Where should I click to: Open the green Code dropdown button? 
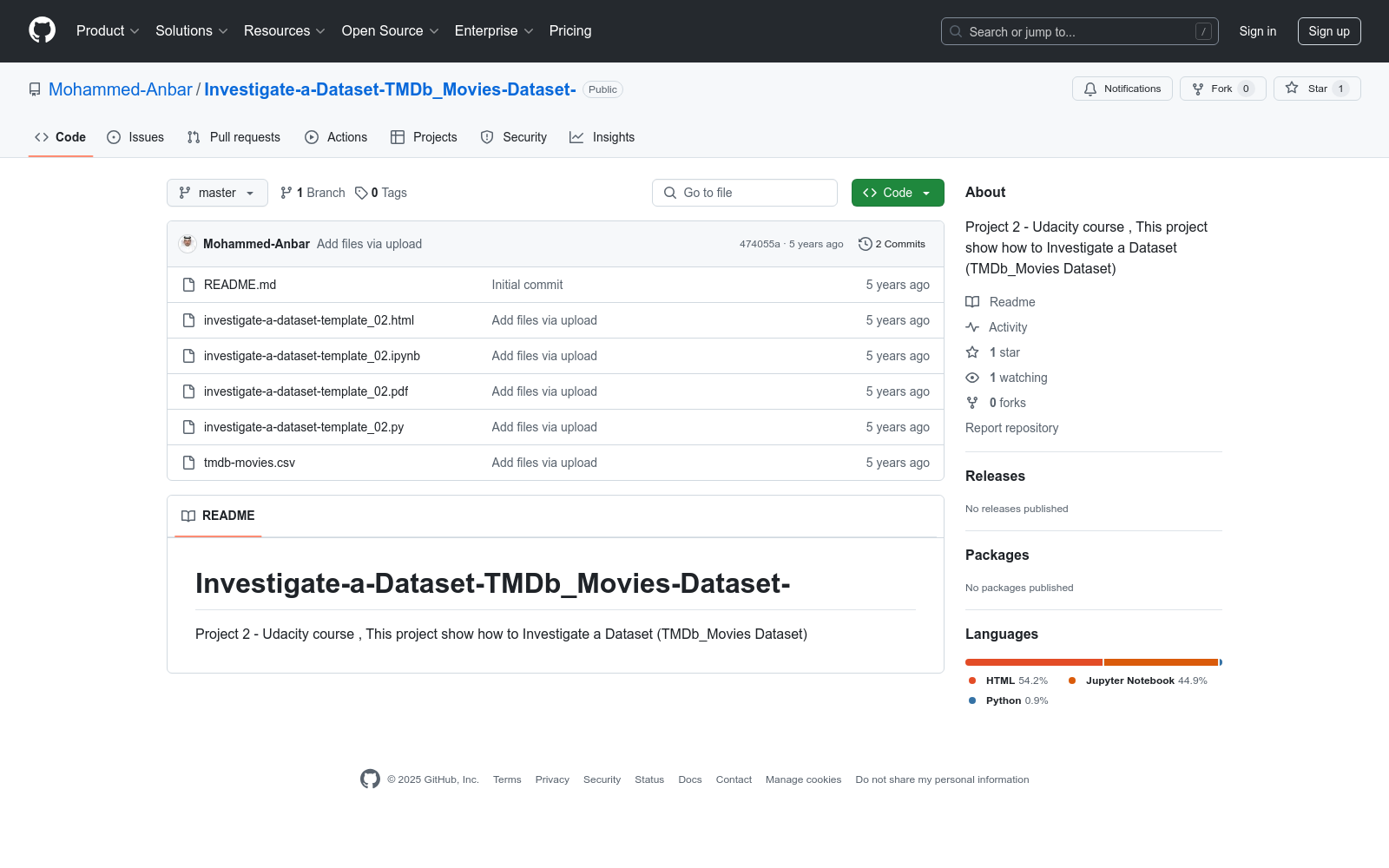point(898,193)
